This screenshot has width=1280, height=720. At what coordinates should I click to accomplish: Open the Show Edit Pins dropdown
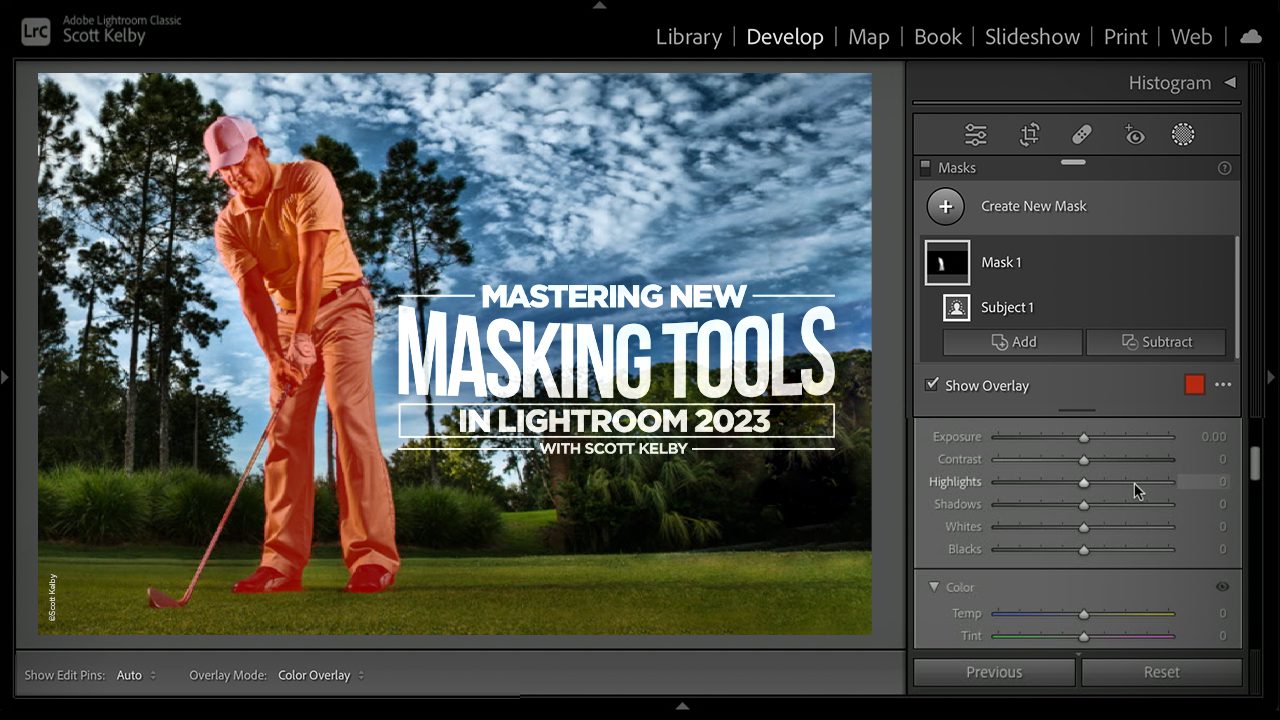(136, 675)
